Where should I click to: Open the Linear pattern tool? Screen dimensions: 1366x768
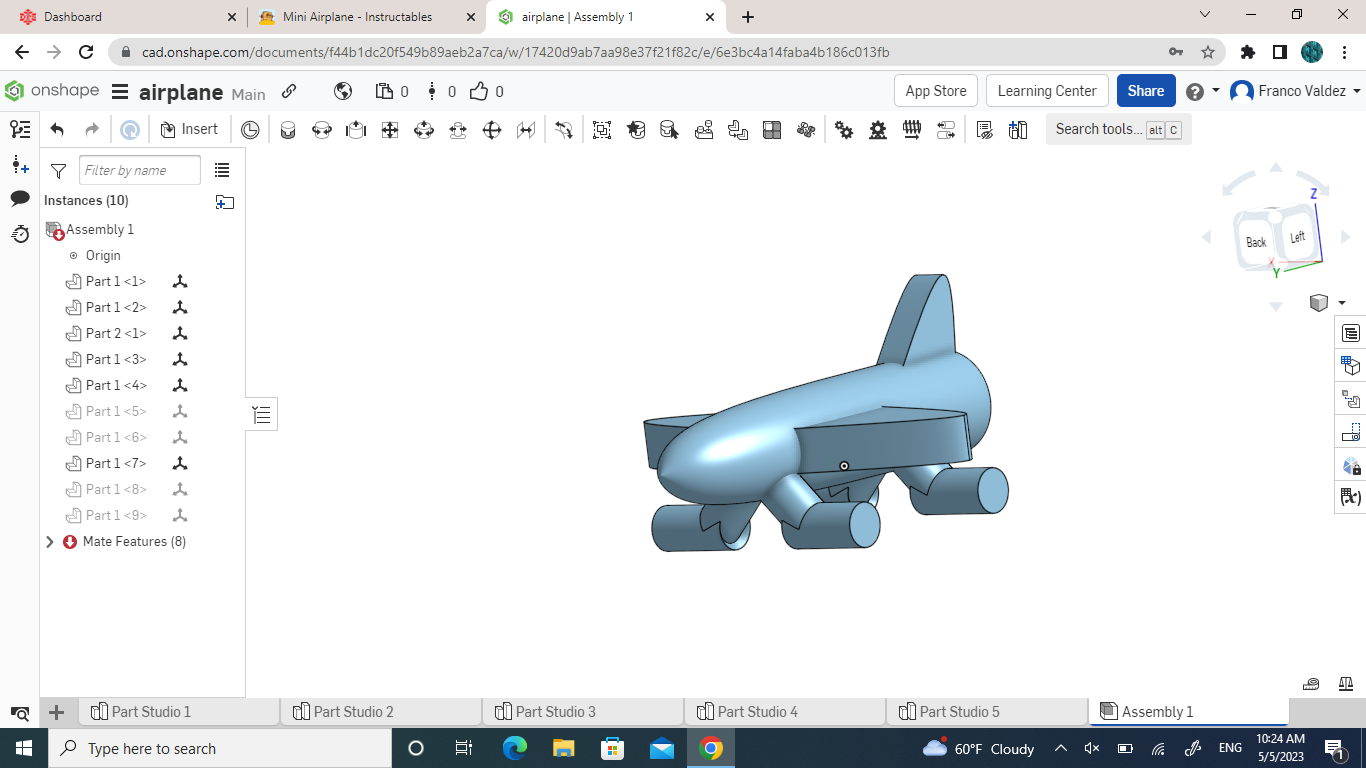(771, 129)
